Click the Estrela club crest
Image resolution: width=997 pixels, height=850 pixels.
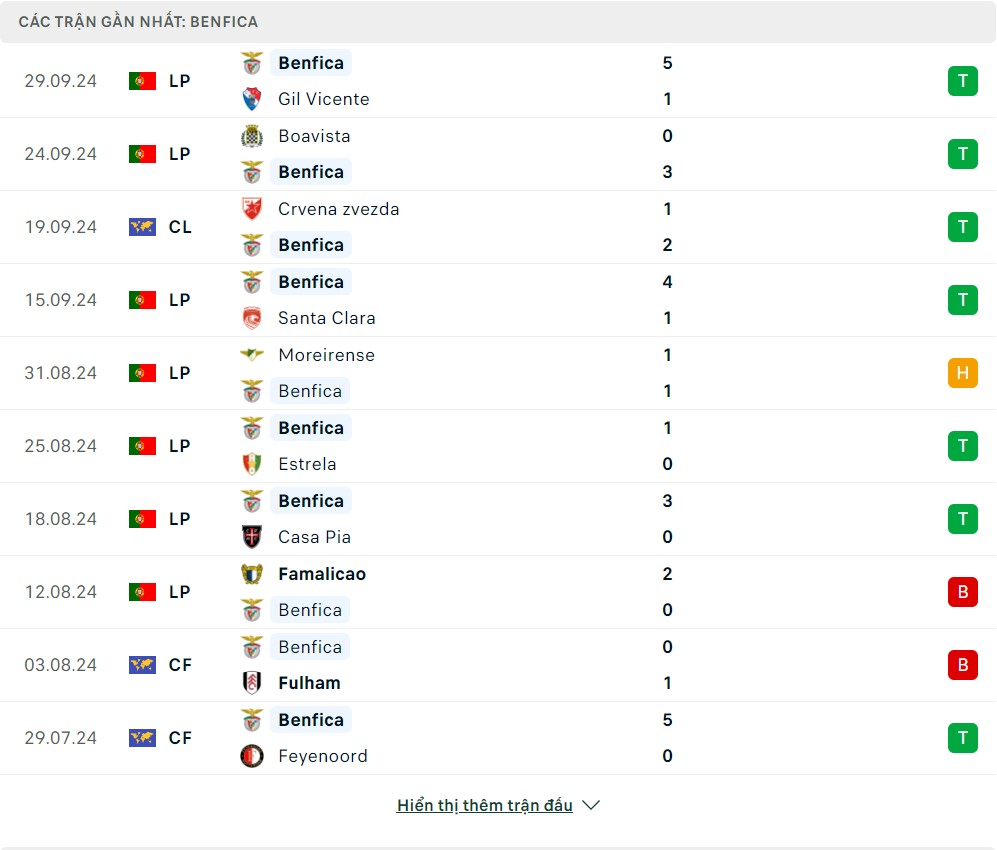[x=252, y=464]
